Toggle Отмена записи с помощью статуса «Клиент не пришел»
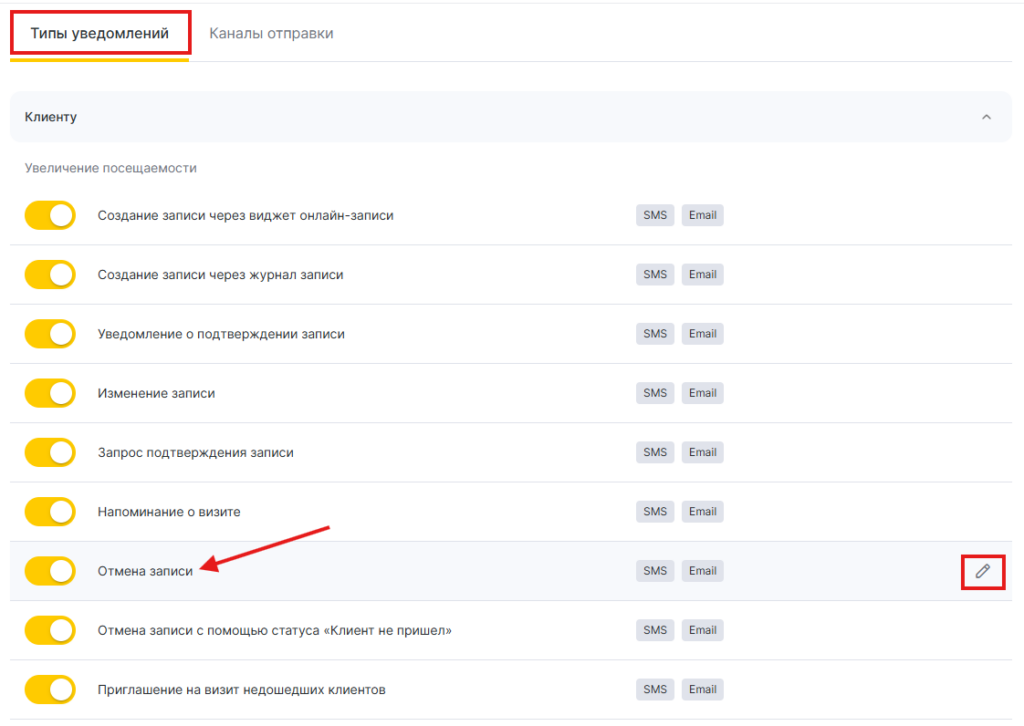 50,631
